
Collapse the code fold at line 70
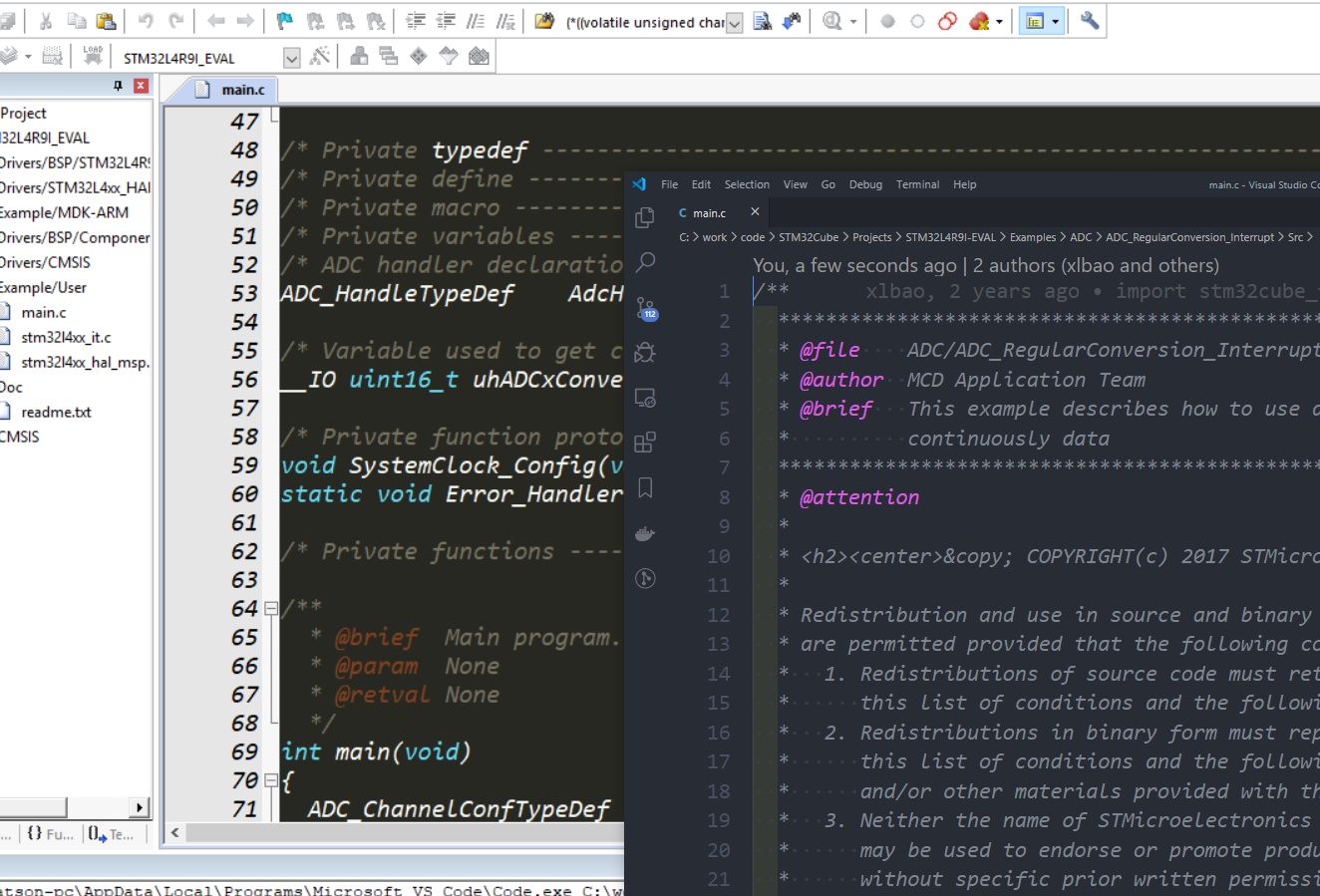270,779
